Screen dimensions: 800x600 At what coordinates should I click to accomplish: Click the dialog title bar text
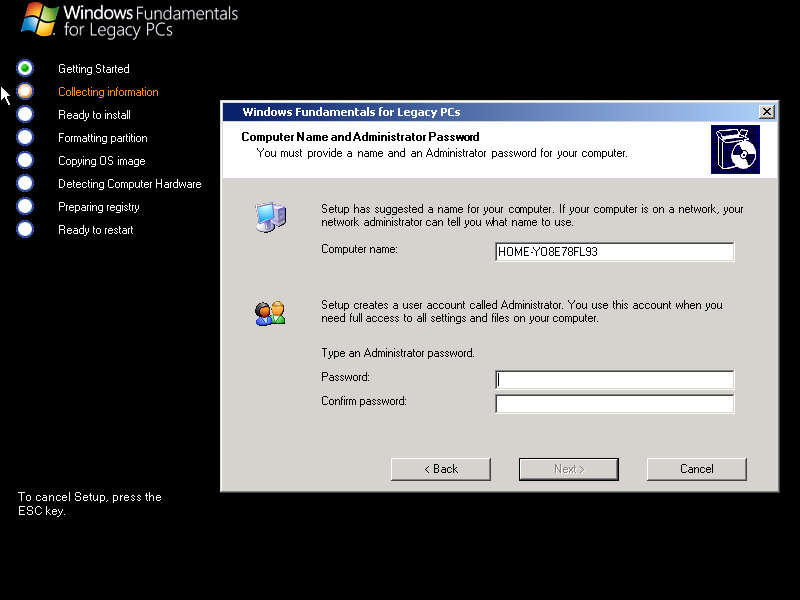351,112
